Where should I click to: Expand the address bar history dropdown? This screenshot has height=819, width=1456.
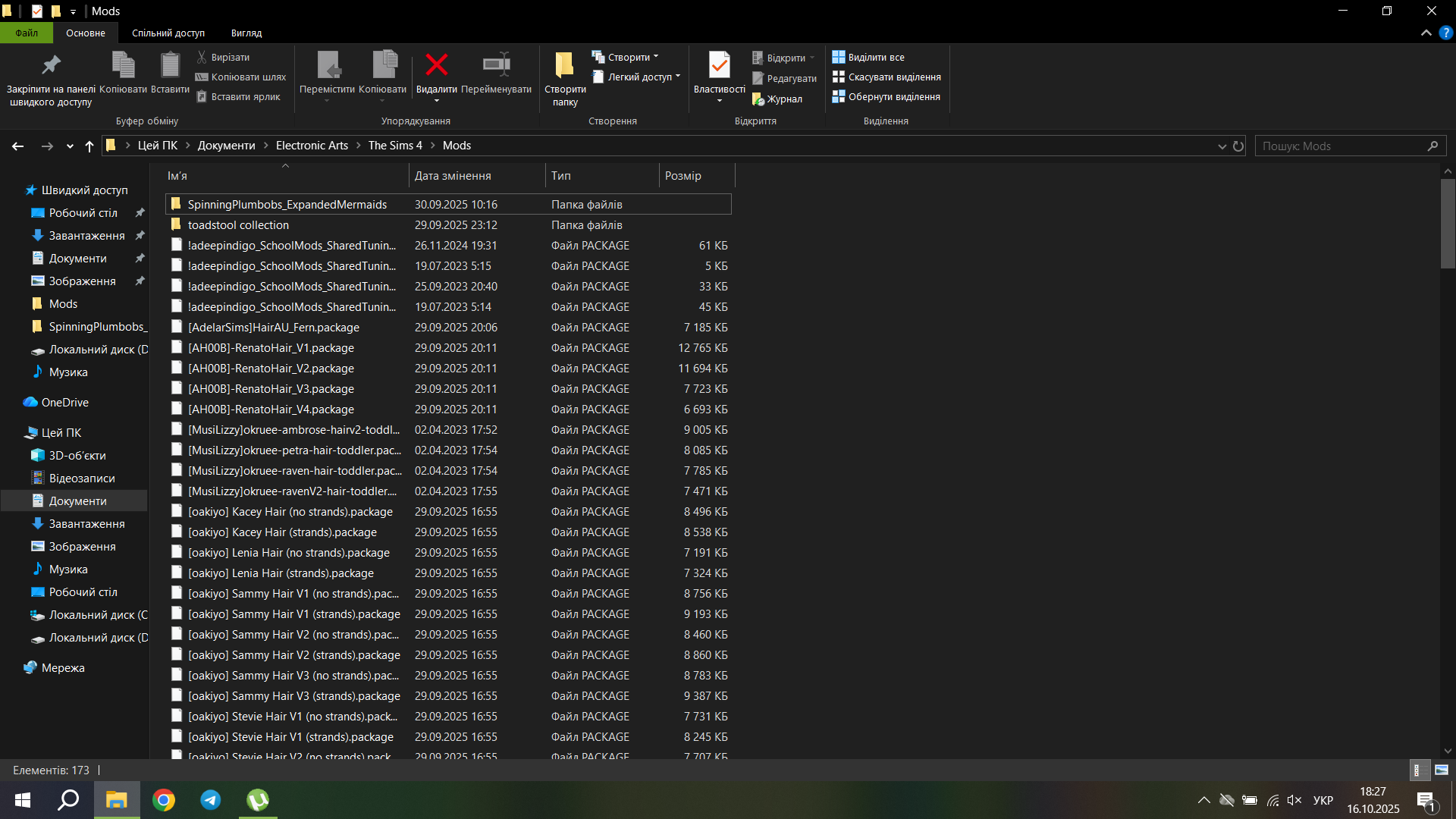pos(1222,146)
